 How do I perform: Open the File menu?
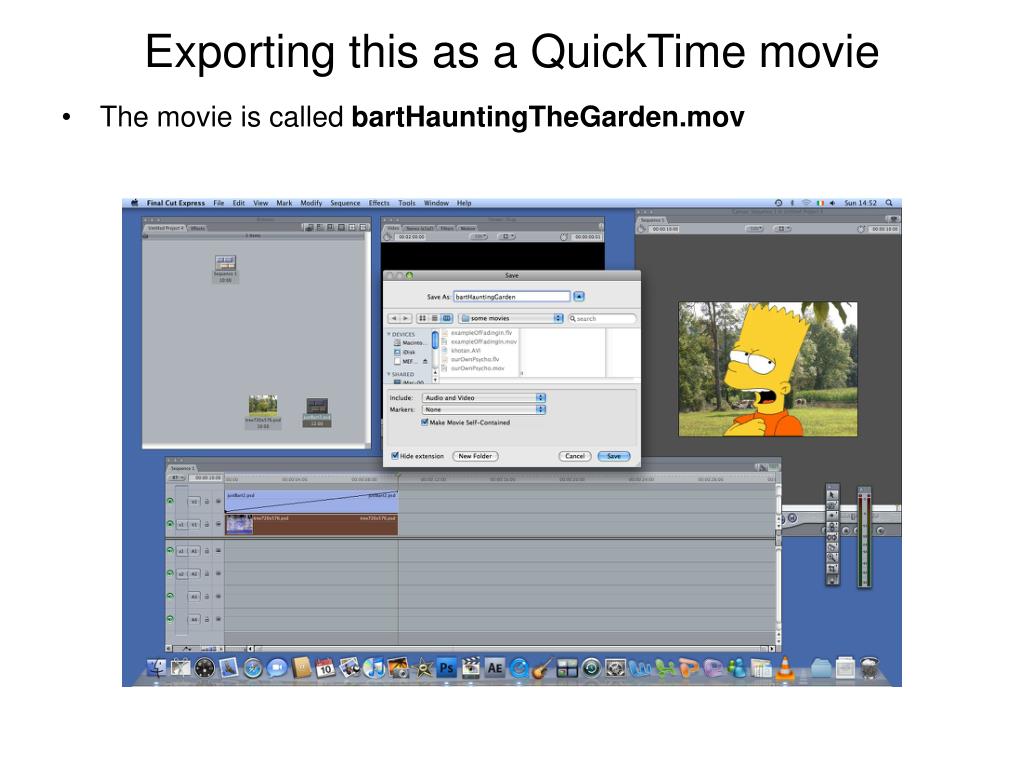click(x=219, y=203)
